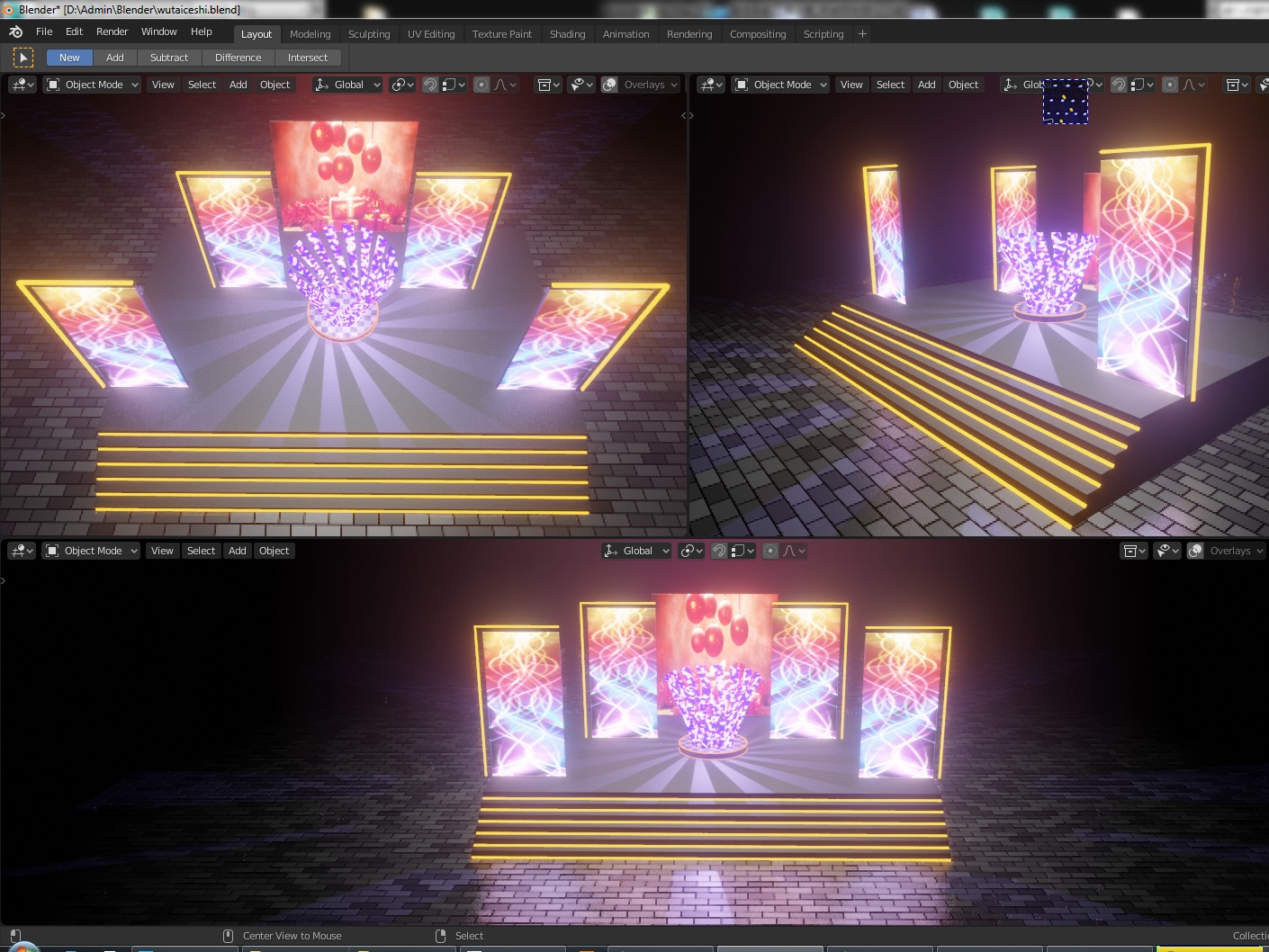Open the Global transform orientation dropdown
This screenshot has width=1269, height=952.
pos(346,84)
